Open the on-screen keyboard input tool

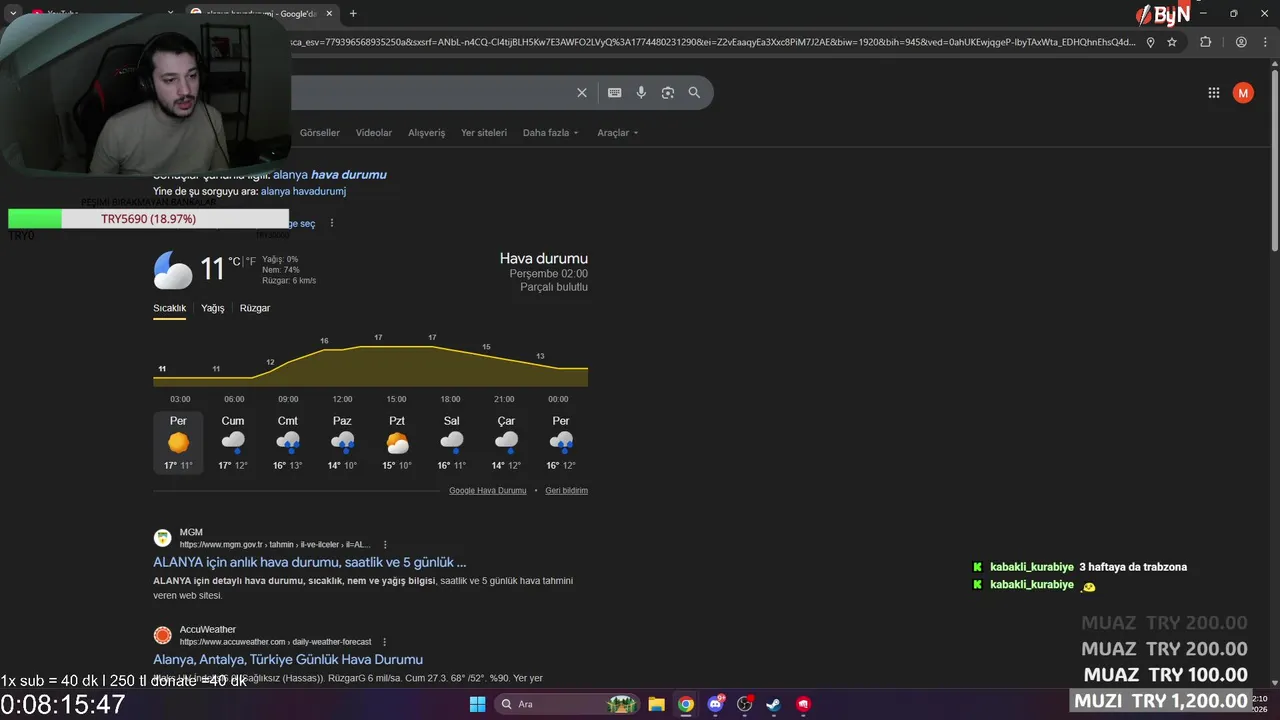(615, 93)
